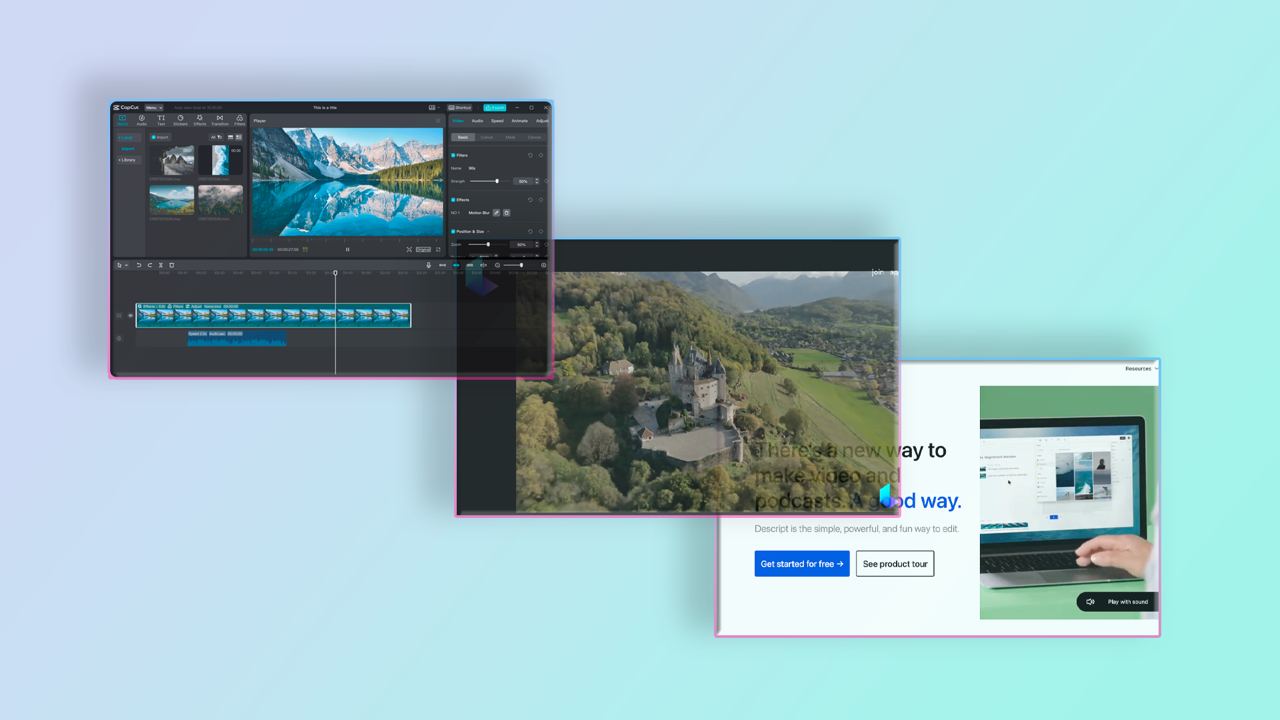Viewport: 1280px width, 720px height.
Task: Click the undo arrow above the timeline
Action: [x=139, y=265]
